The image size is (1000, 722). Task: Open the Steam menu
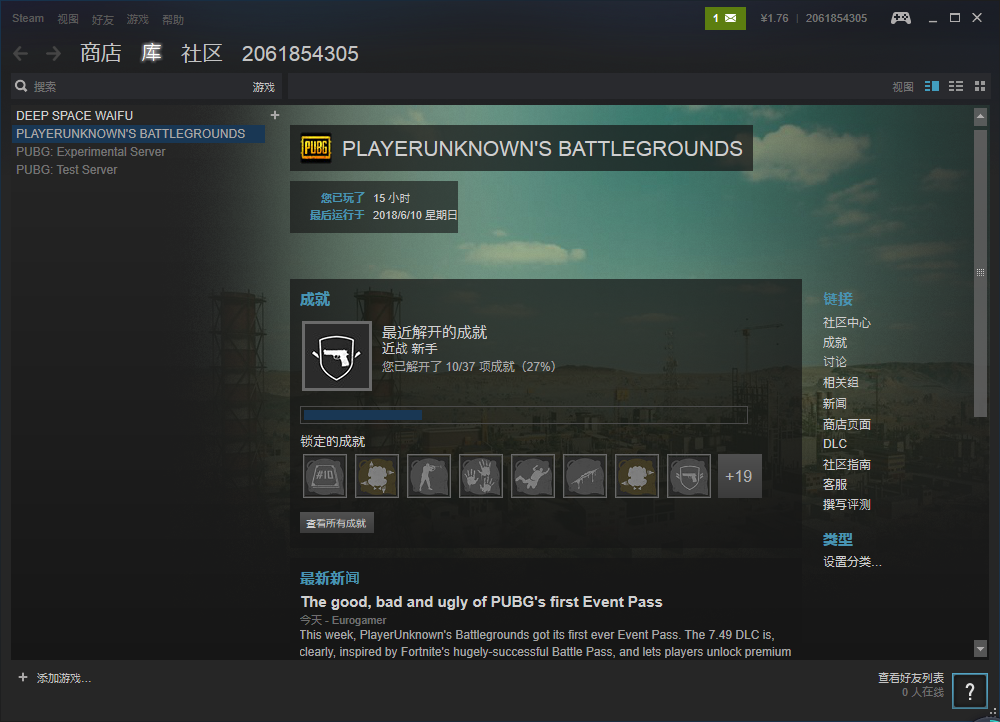[28, 18]
